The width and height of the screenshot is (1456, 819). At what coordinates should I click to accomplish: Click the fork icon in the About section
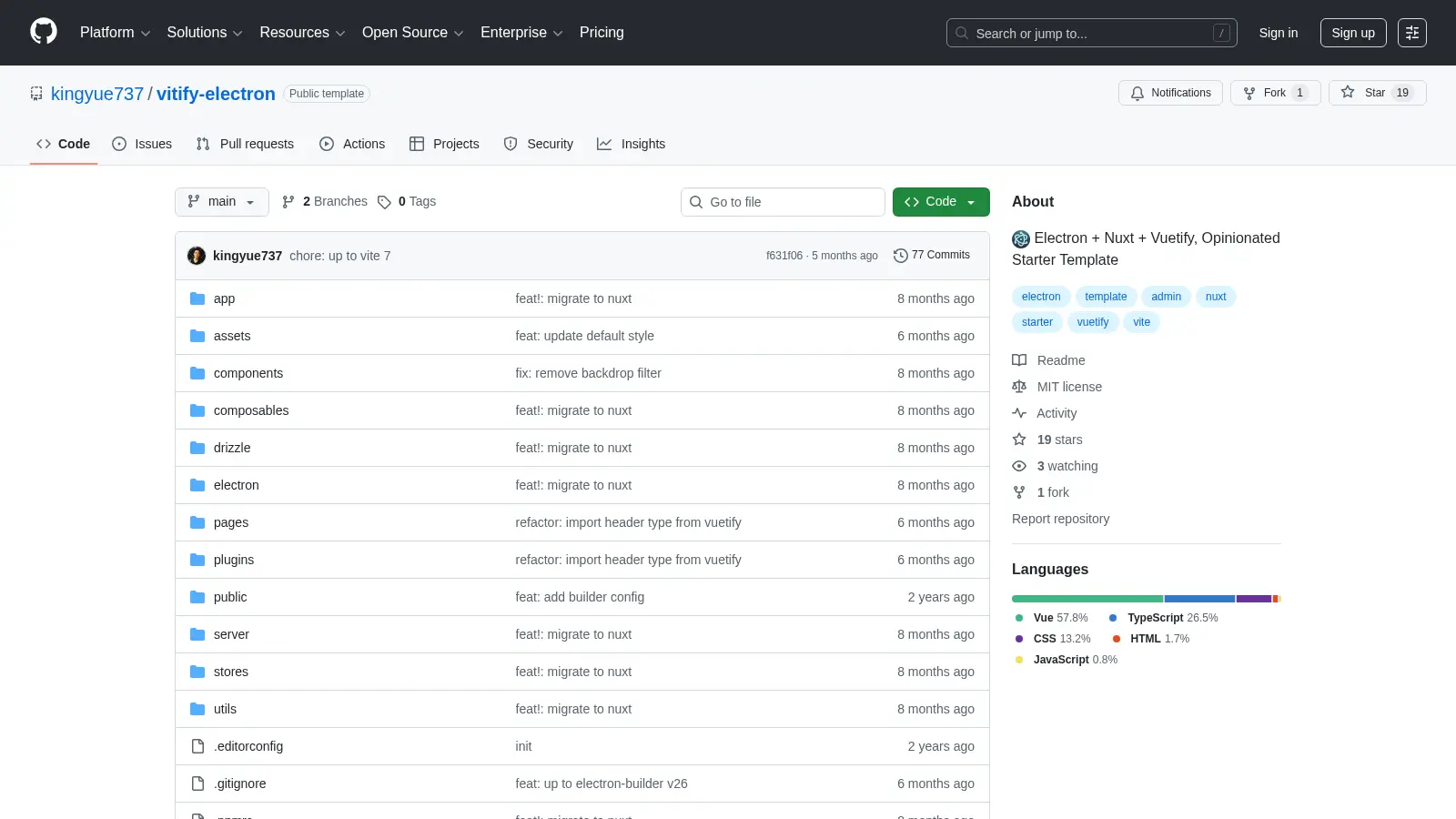click(x=1019, y=492)
